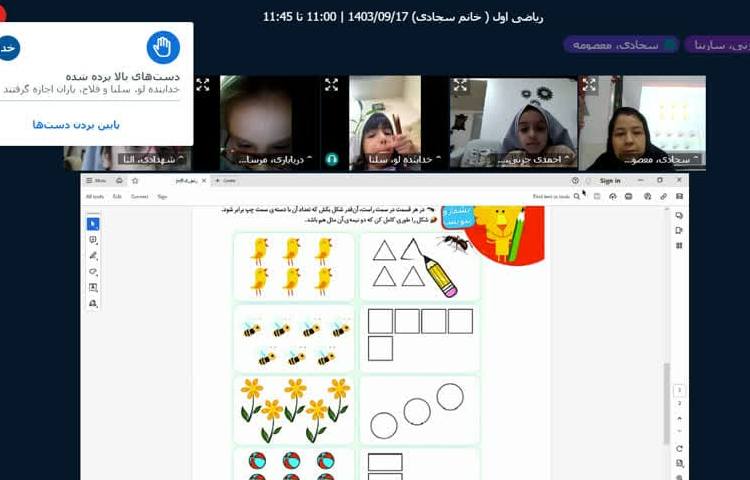This screenshot has width=750, height=480.
Task: Click the save file icon in Acrobat toolbar
Action: 596,196
